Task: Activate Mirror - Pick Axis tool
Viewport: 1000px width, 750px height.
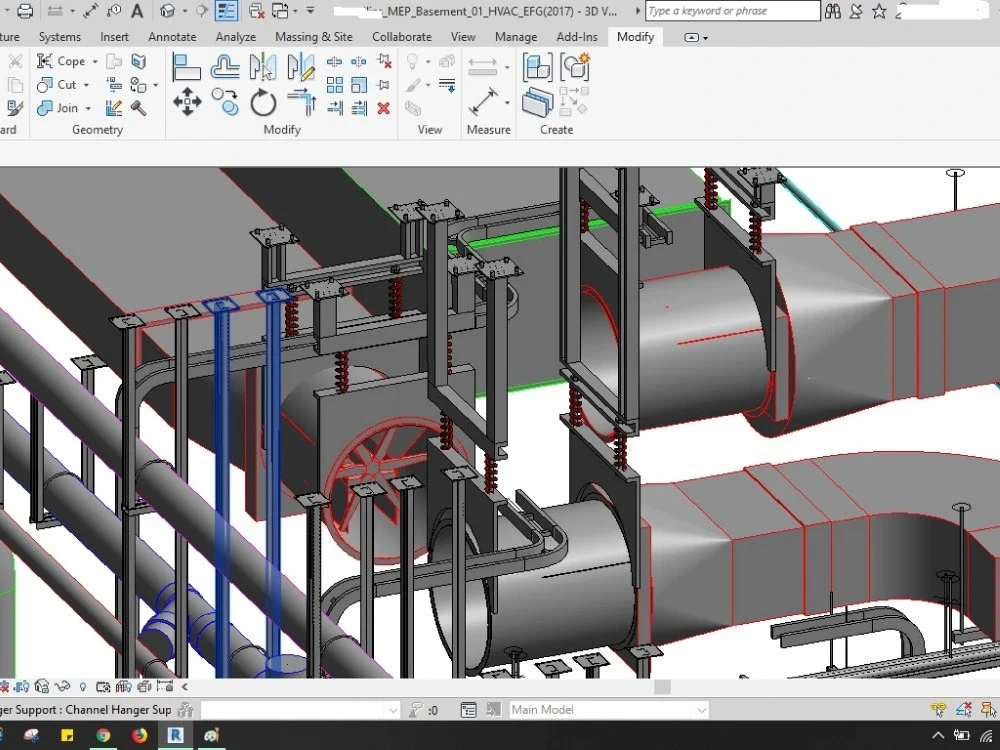Action: (263, 66)
